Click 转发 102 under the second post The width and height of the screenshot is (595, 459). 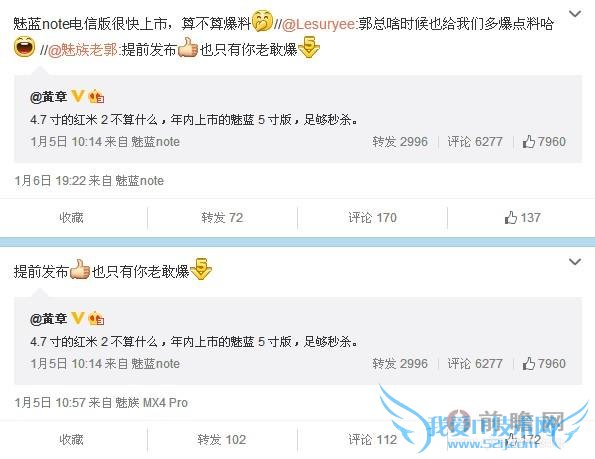(x=222, y=440)
